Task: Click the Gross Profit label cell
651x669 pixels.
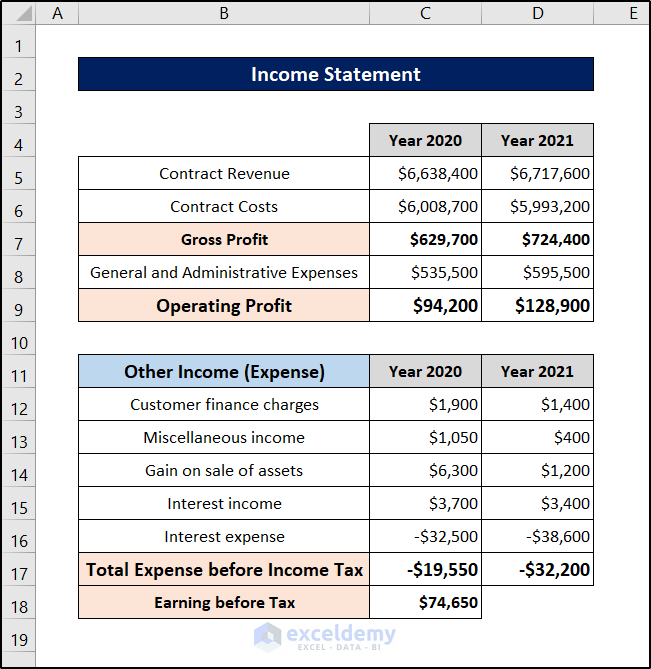Action: click(x=224, y=239)
